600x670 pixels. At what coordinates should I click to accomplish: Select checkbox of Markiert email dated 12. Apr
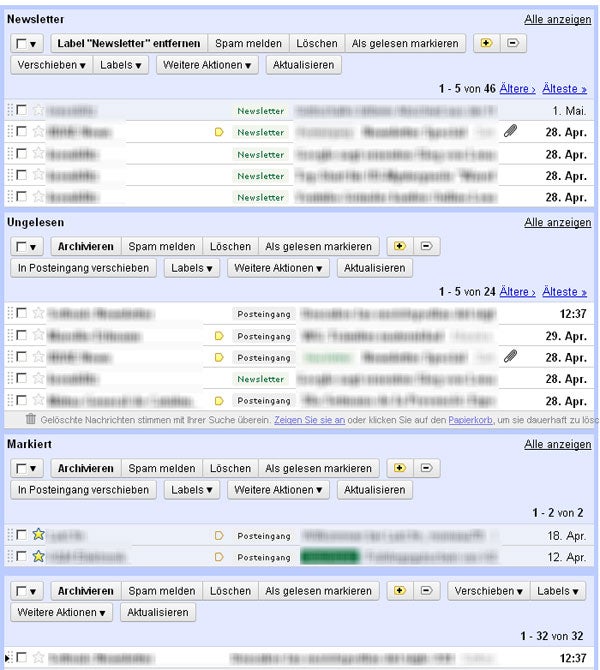(21, 556)
